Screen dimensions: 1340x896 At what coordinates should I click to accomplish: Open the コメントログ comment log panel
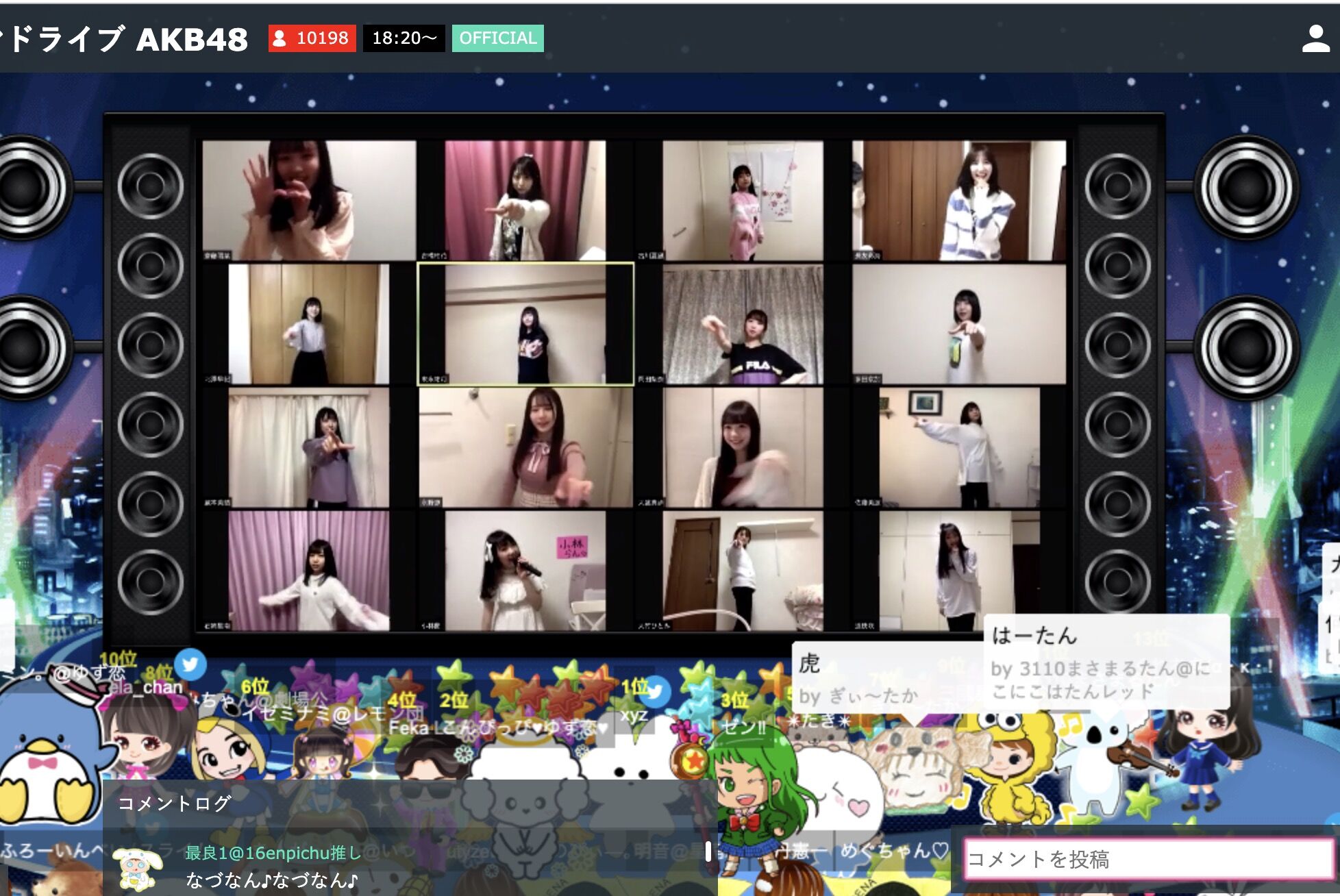pyautogui.click(x=175, y=803)
